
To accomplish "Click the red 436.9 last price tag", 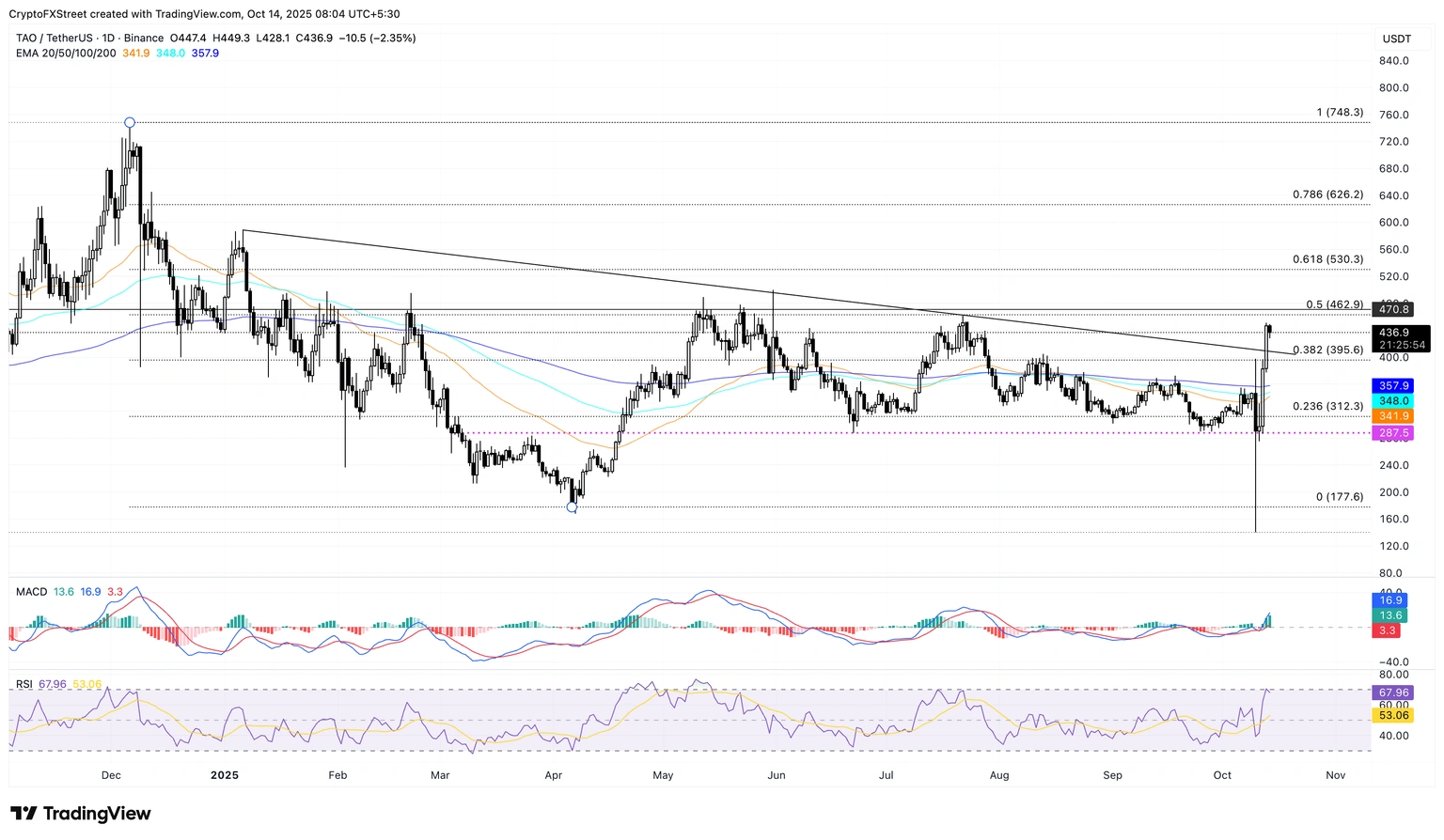I will click(x=1395, y=333).
